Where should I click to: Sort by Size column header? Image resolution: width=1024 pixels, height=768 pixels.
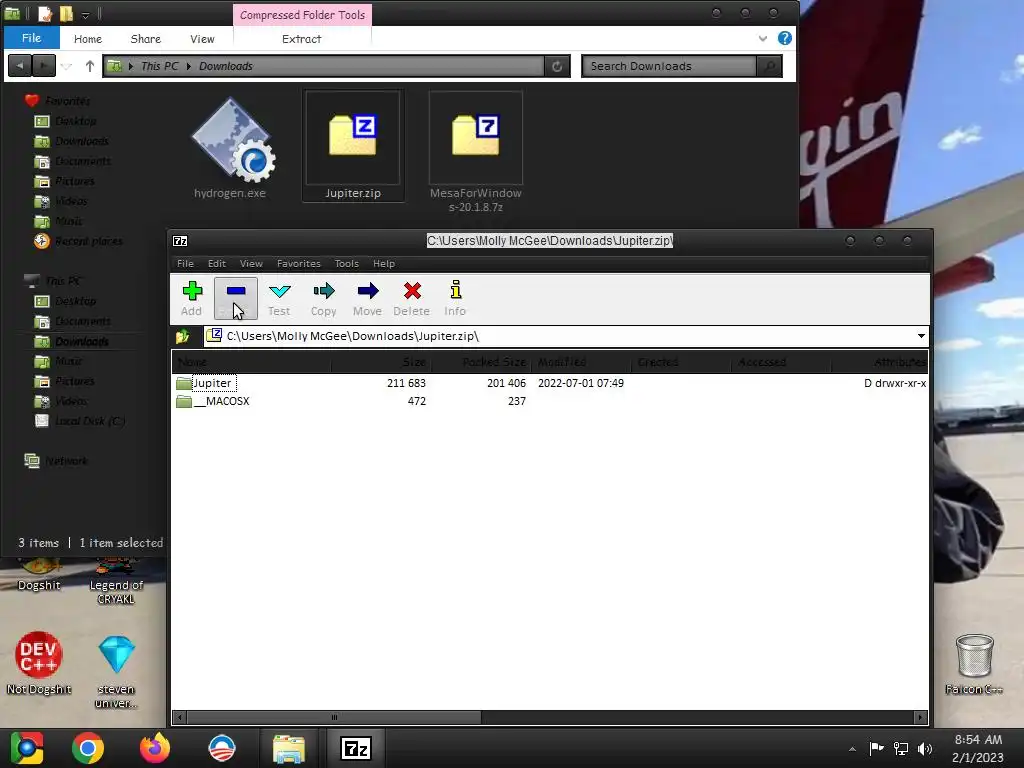[x=381, y=362]
